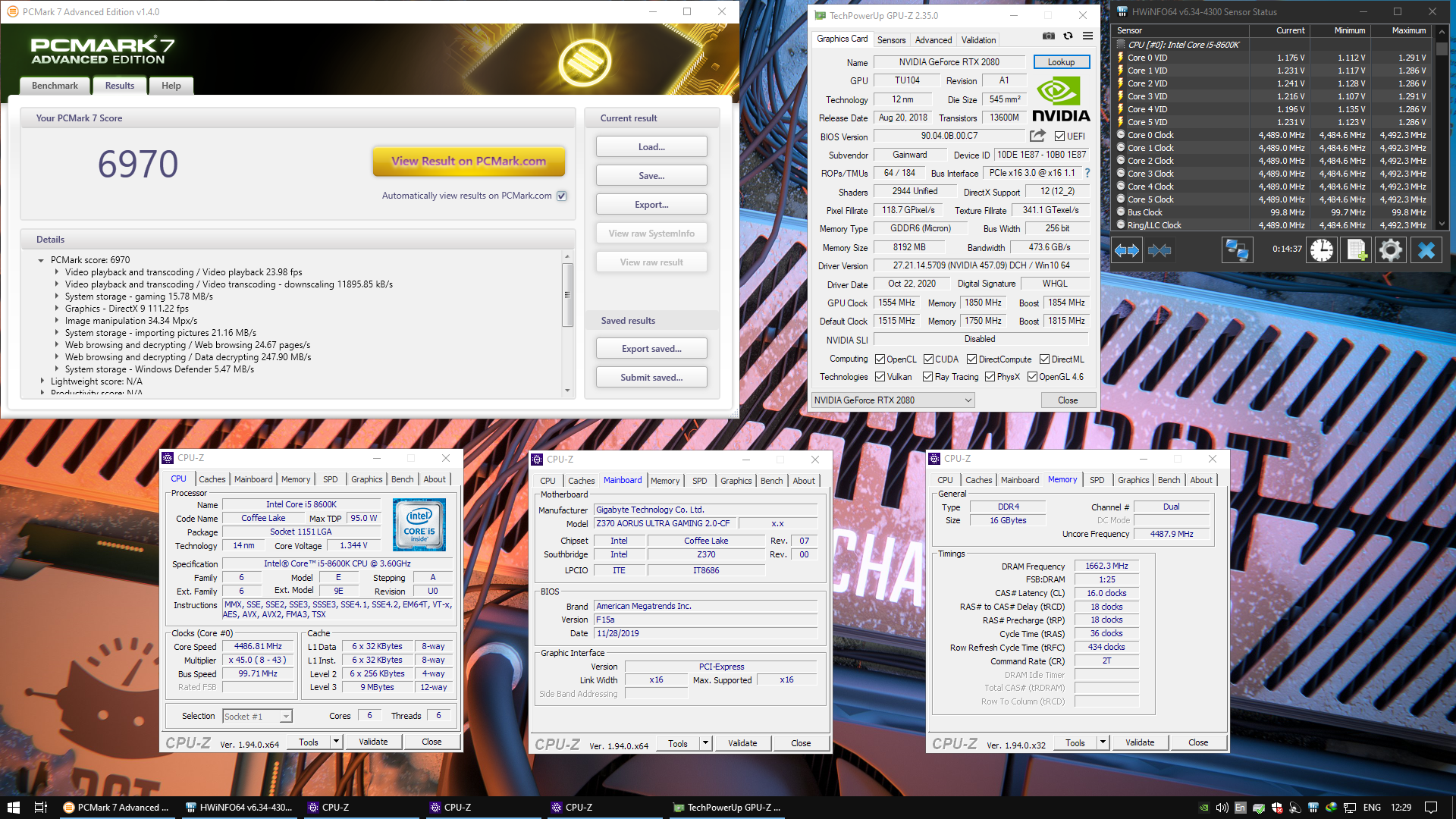This screenshot has height=819, width=1456.
Task: Click PCMark Export... button
Action: 651,205
